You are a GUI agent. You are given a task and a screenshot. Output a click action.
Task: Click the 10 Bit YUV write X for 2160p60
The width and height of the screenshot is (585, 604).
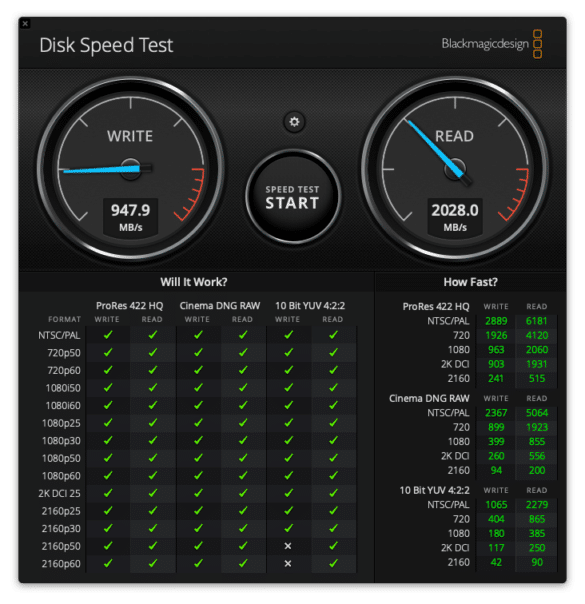pyautogui.click(x=288, y=564)
